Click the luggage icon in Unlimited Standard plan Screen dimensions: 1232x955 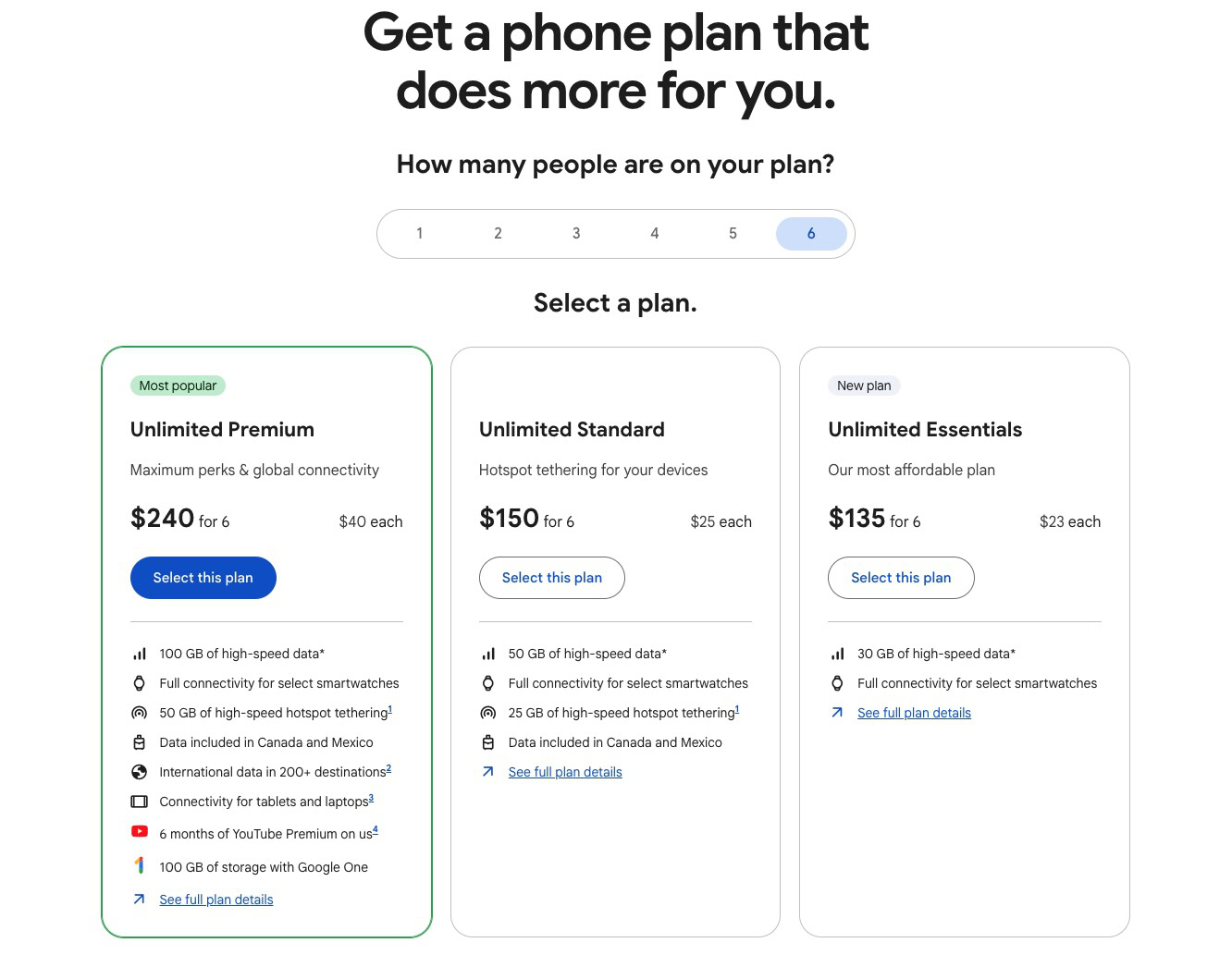pyautogui.click(x=487, y=742)
